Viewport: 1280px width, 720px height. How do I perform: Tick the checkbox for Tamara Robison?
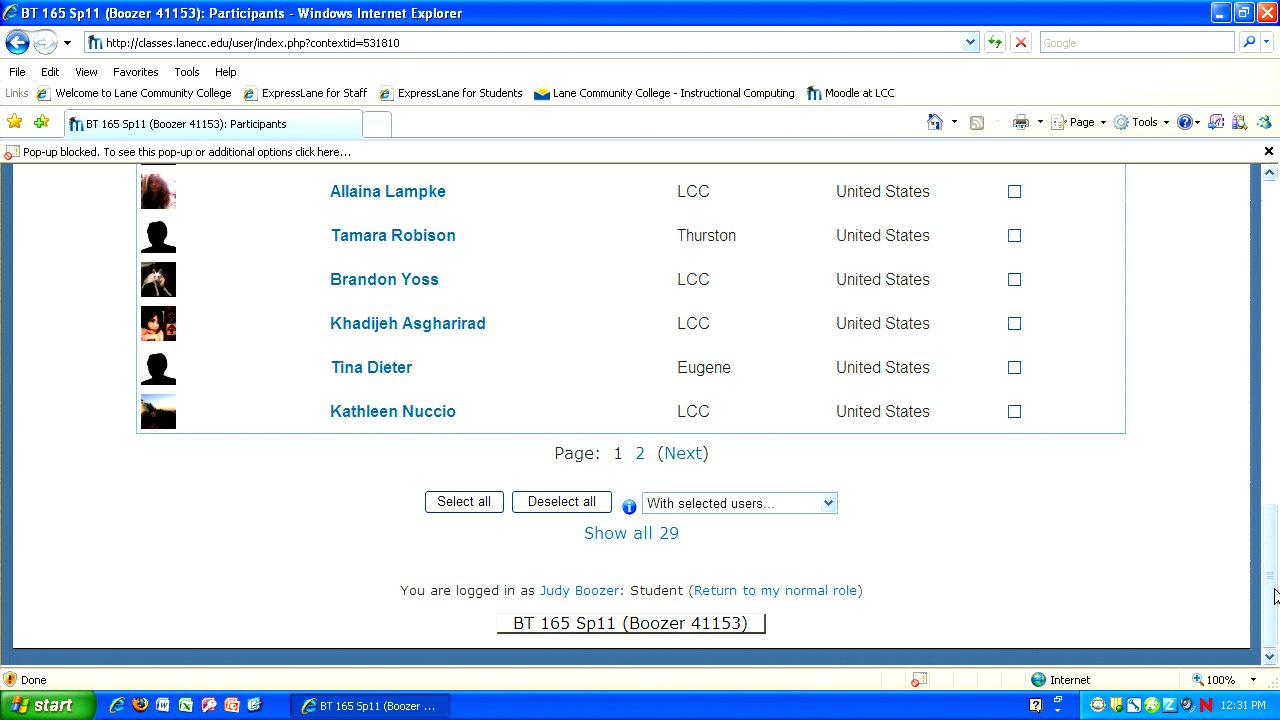click(1014, 236)
